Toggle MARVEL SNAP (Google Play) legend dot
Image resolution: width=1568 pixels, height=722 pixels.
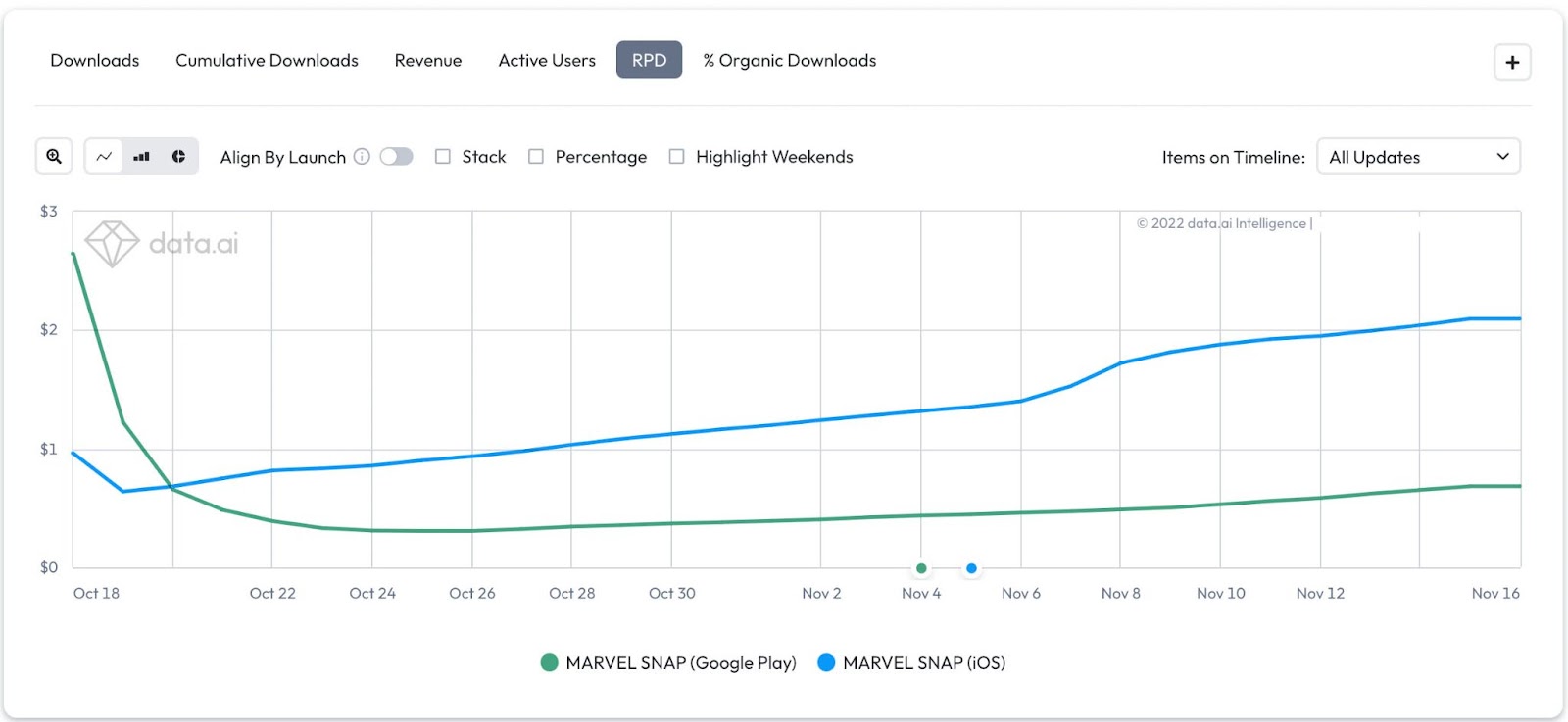click(549, 663)
